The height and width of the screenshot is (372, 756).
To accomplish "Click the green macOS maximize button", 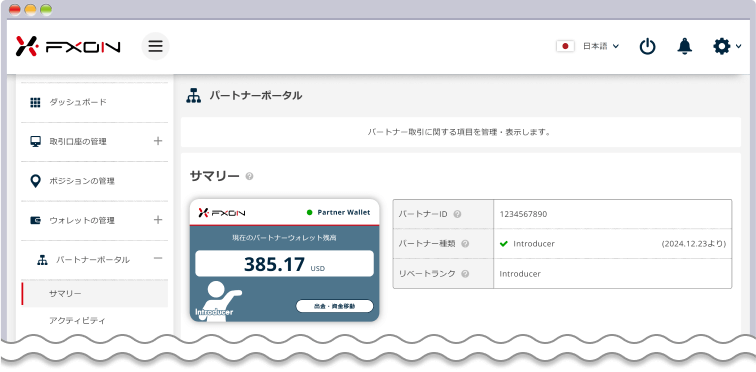I will [46, 10].
